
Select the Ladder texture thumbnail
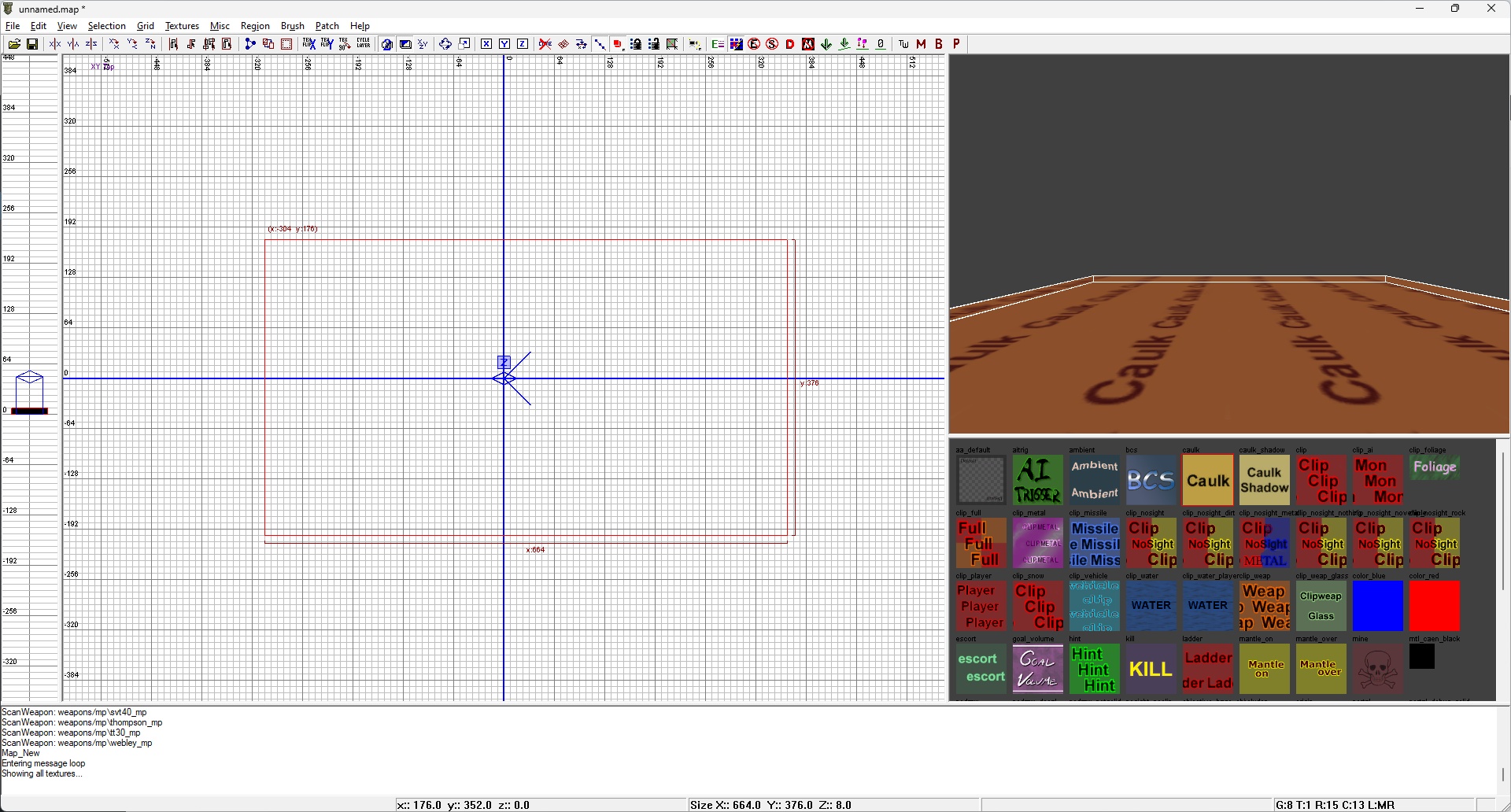1208,669
